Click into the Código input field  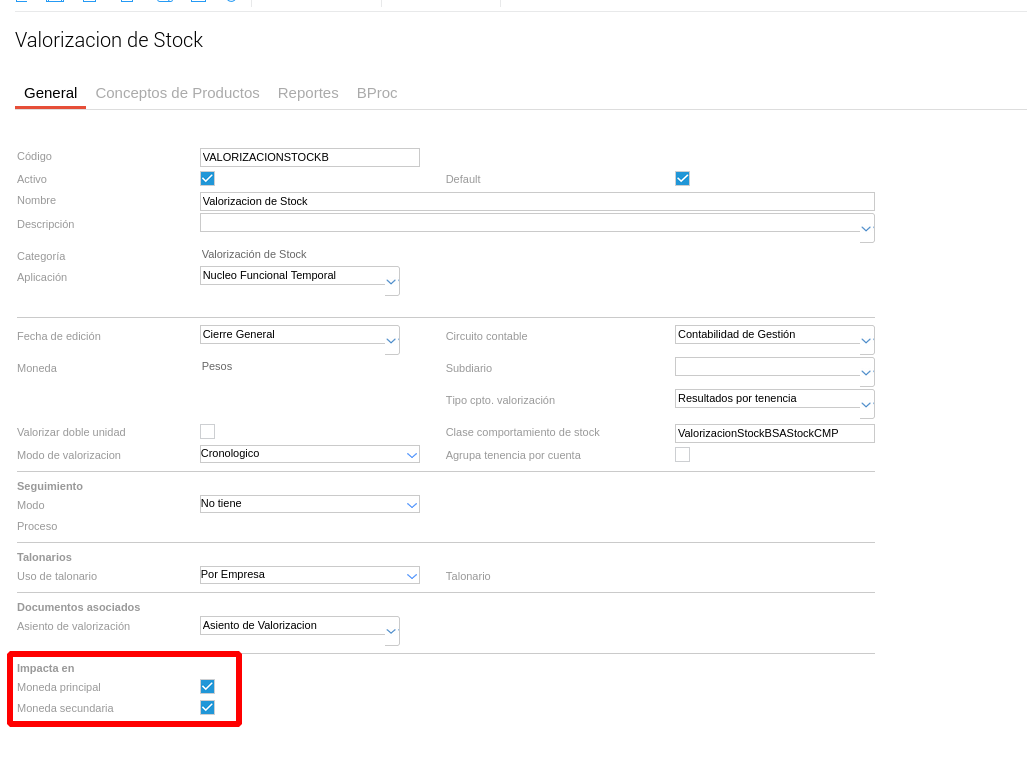(309, 157)
